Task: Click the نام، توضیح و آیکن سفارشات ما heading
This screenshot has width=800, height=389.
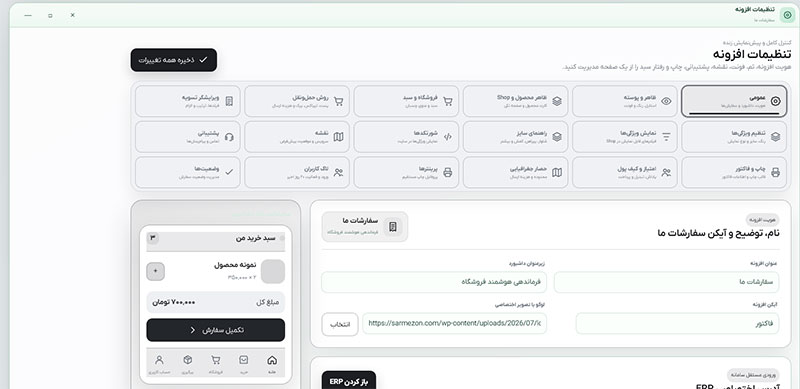Action: click(718, 234)
